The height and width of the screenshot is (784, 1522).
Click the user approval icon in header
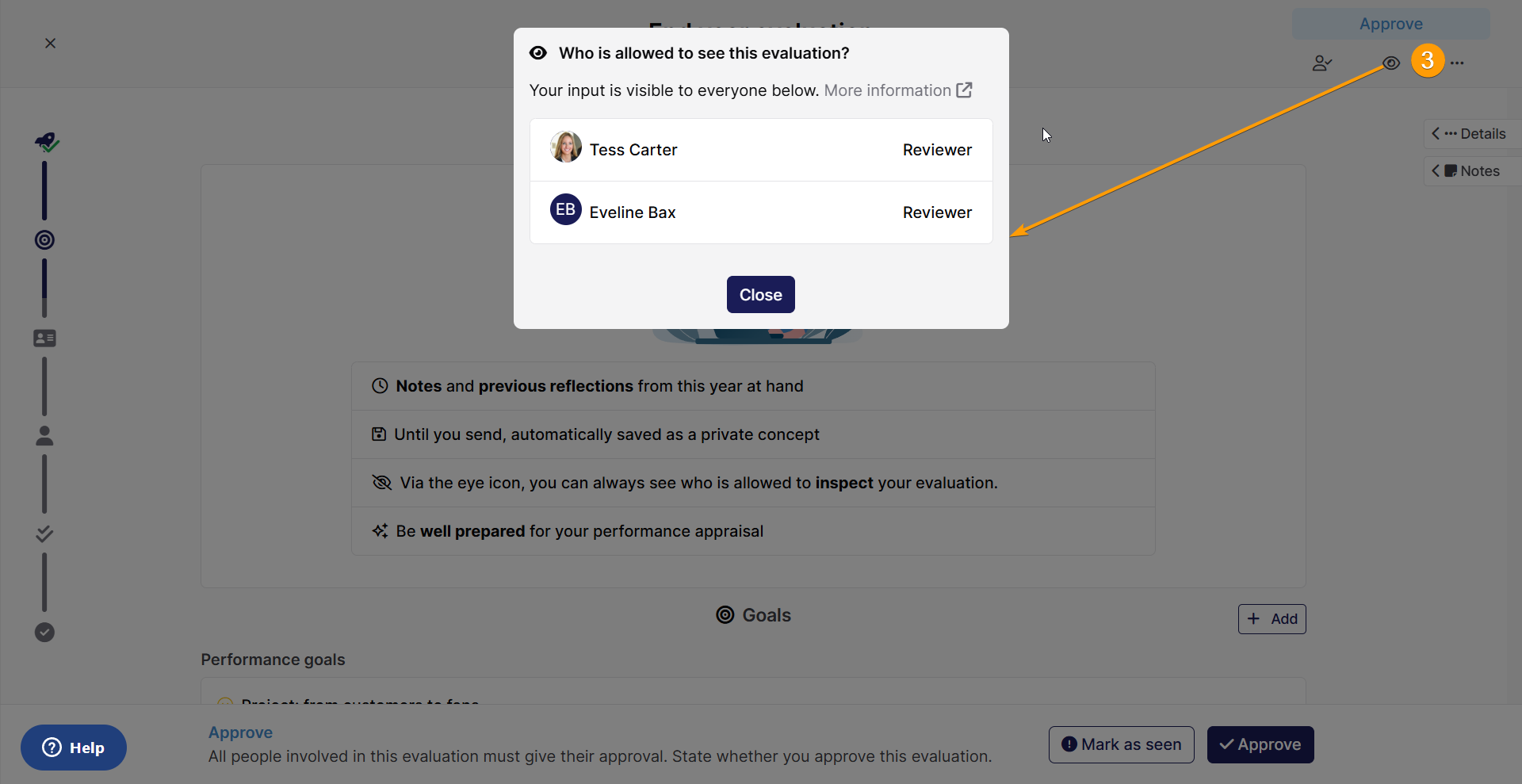[1321, 63]
